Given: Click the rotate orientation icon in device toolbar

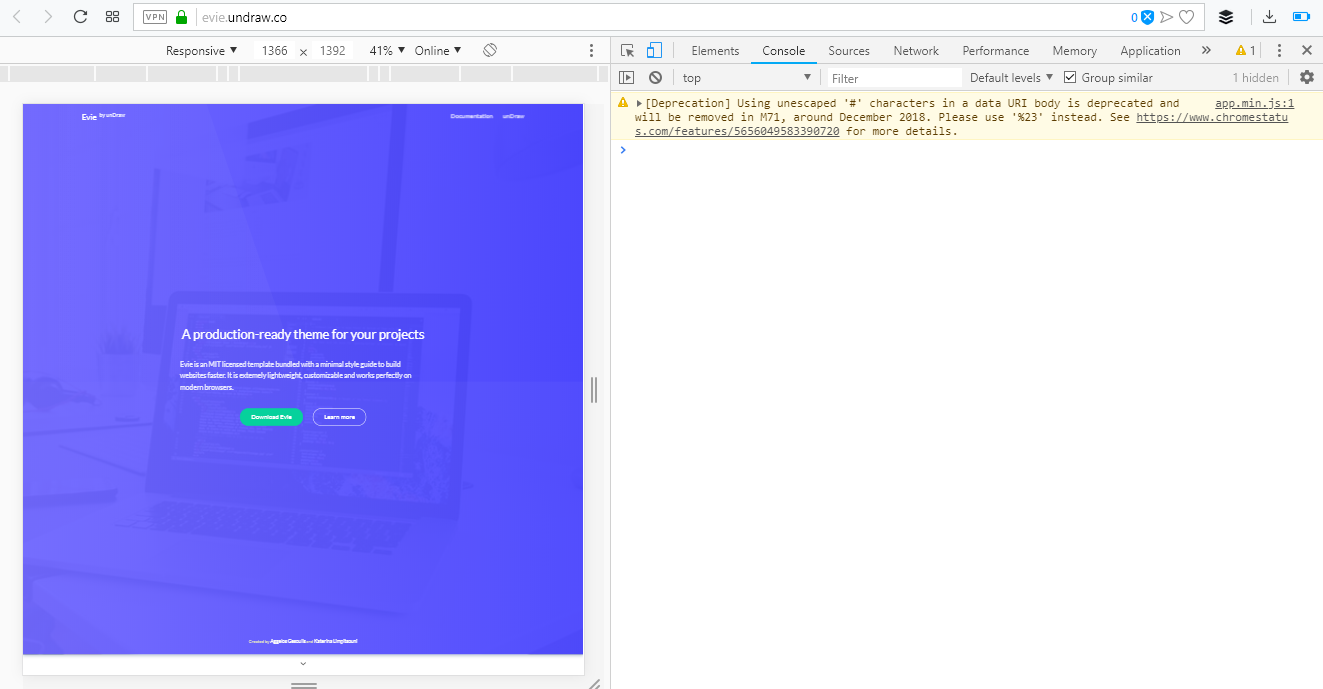Looking at the screenshot, I should (487, 49).
